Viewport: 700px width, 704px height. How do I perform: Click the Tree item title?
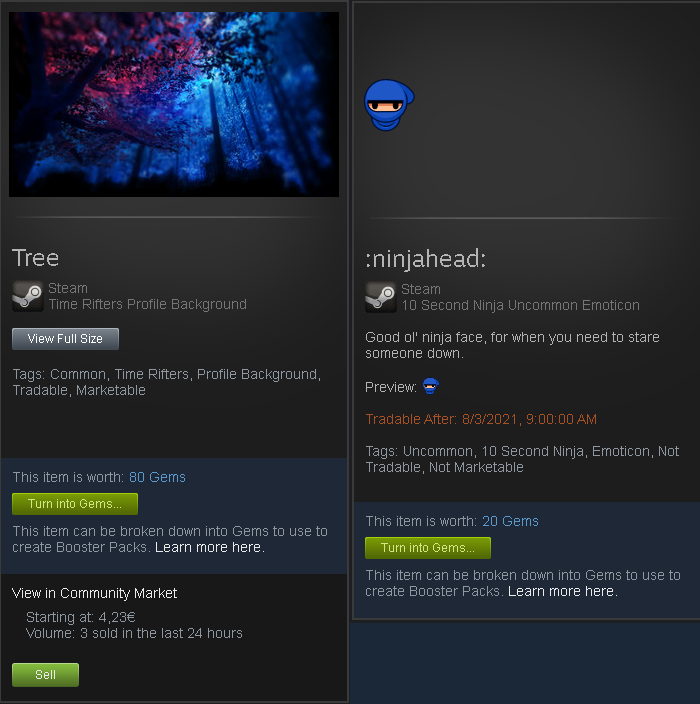click(x=35, y=258)
